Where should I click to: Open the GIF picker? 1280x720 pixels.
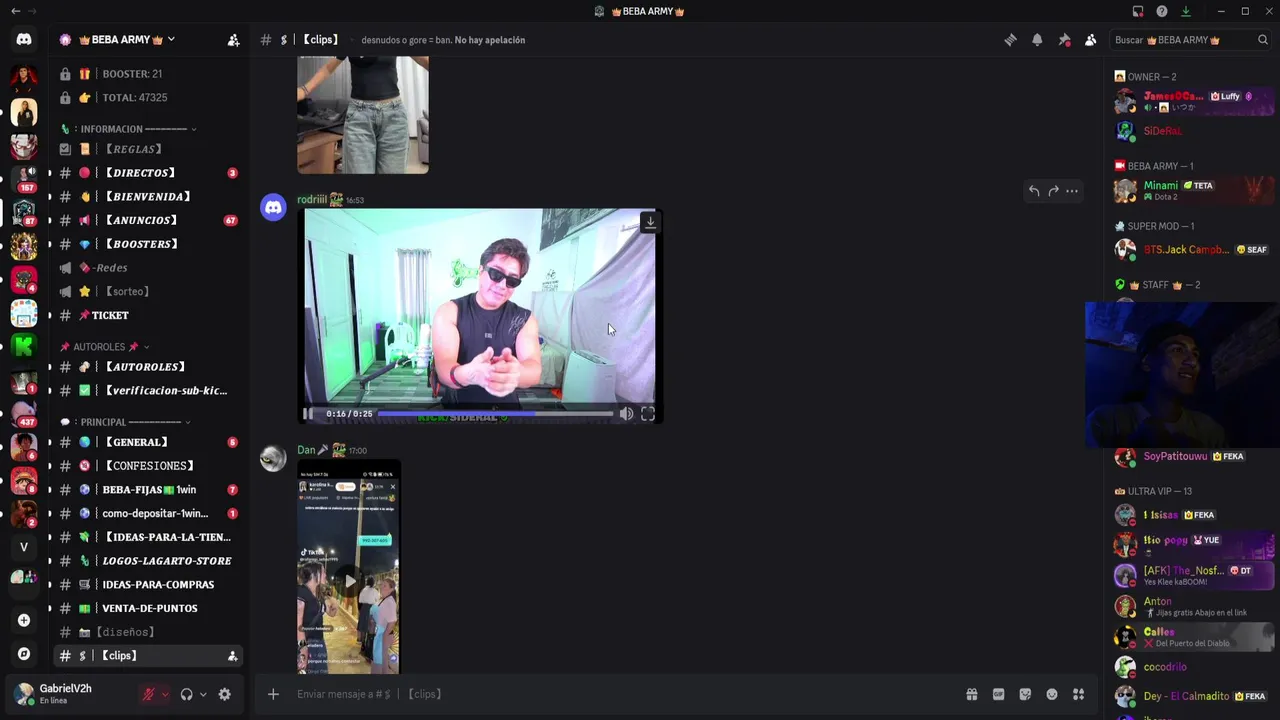(998, 694)
